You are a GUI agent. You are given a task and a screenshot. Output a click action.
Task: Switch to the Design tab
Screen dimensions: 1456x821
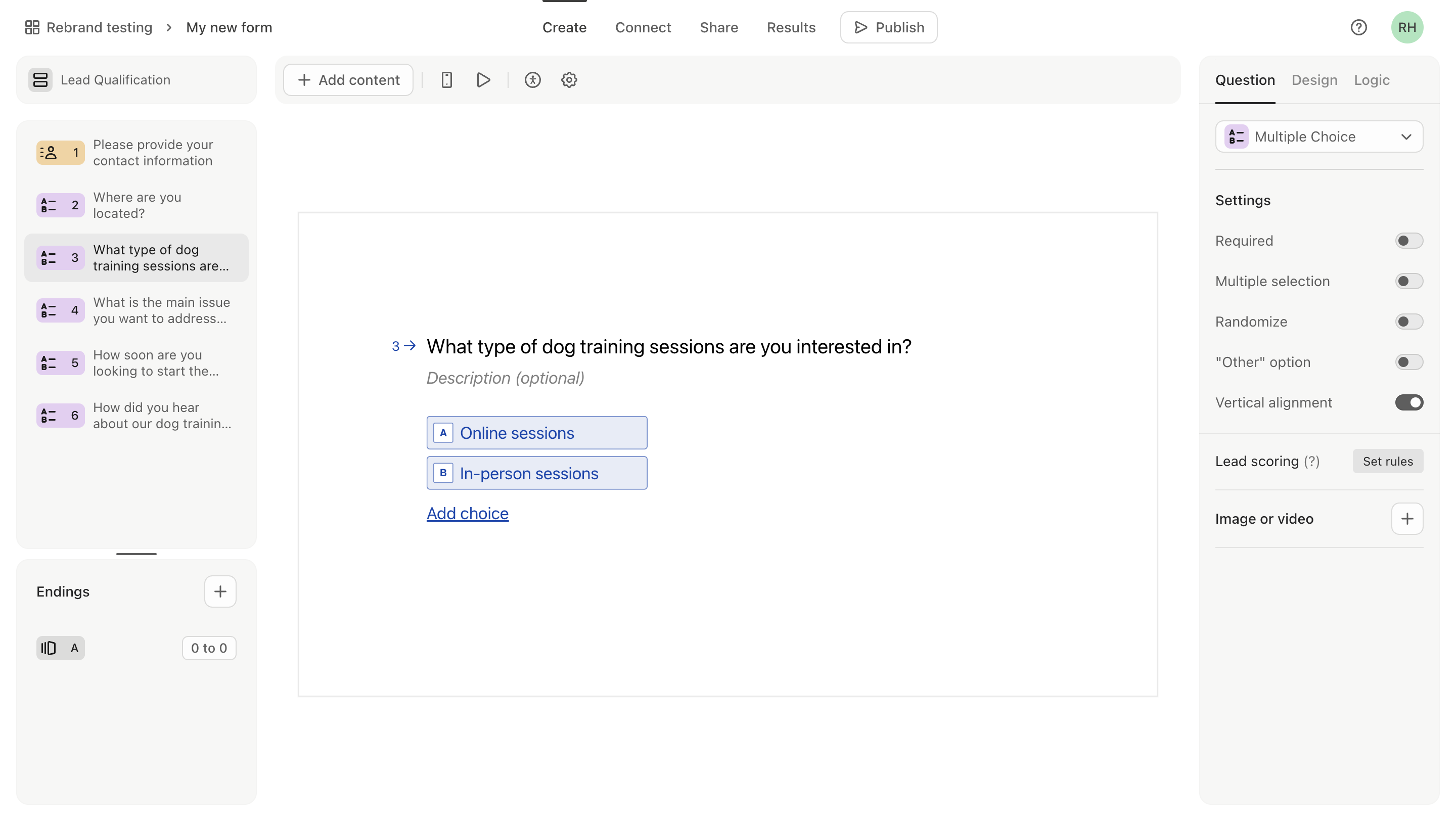click(x=1314, y=80)
